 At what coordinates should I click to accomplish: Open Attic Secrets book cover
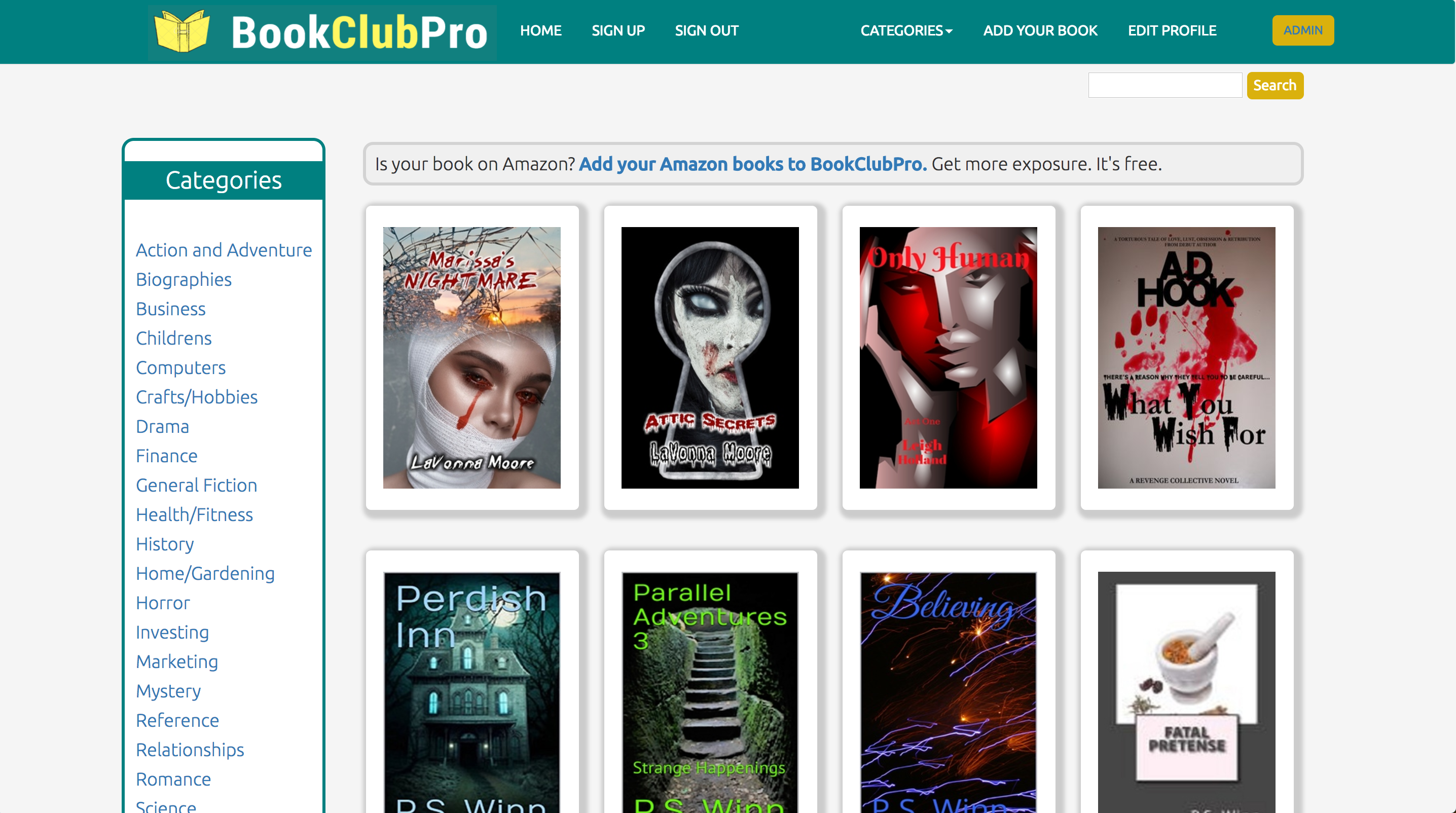tap(709, 358)
